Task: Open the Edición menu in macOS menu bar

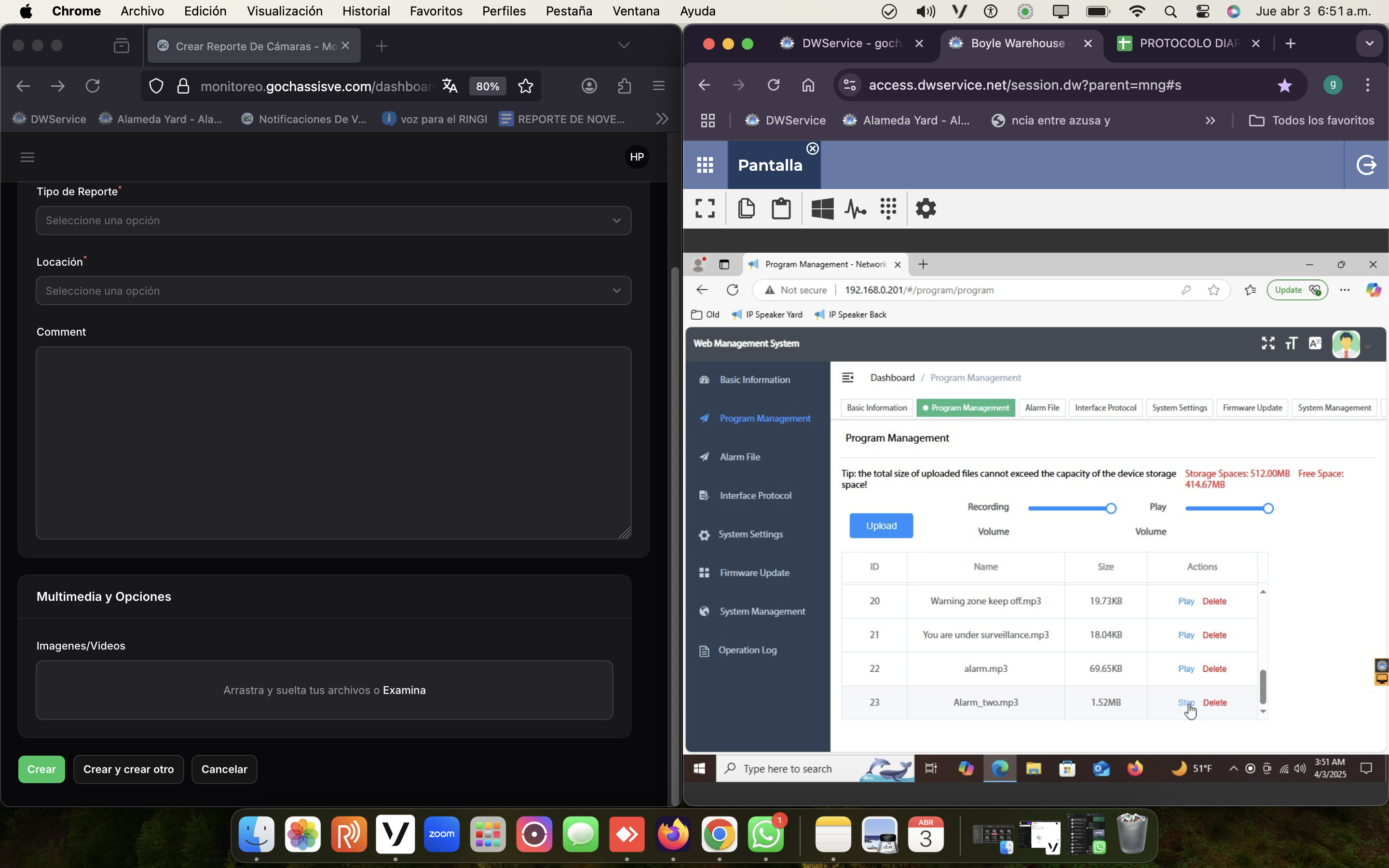Action: coord(205,11)
